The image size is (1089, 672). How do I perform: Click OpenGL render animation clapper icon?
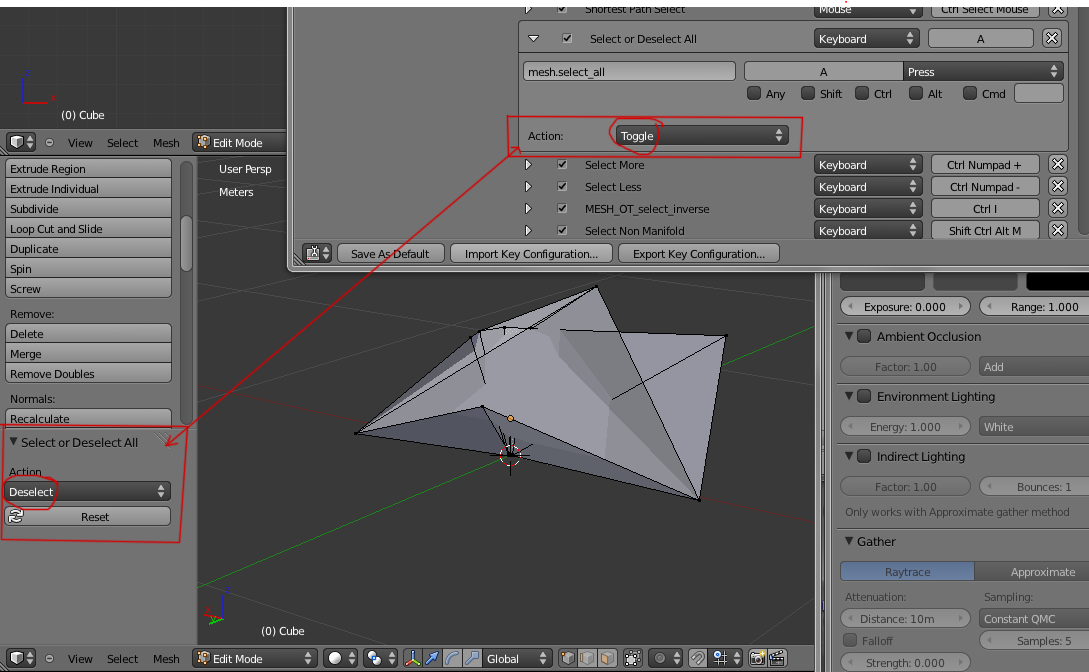pyautogui.click(x=777, y=658)
